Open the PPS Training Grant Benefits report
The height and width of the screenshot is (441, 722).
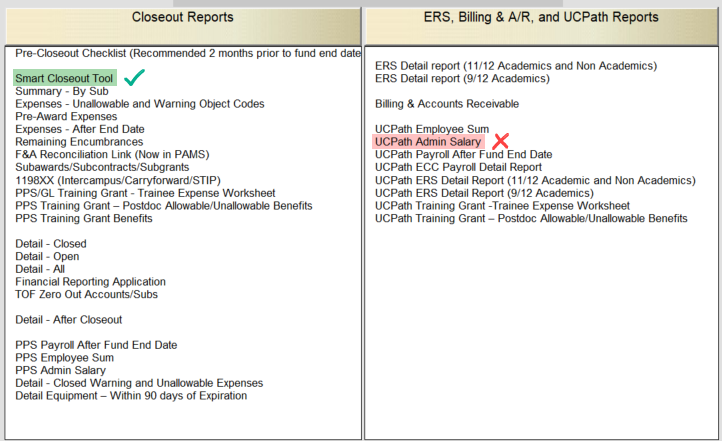click(83, 218)
